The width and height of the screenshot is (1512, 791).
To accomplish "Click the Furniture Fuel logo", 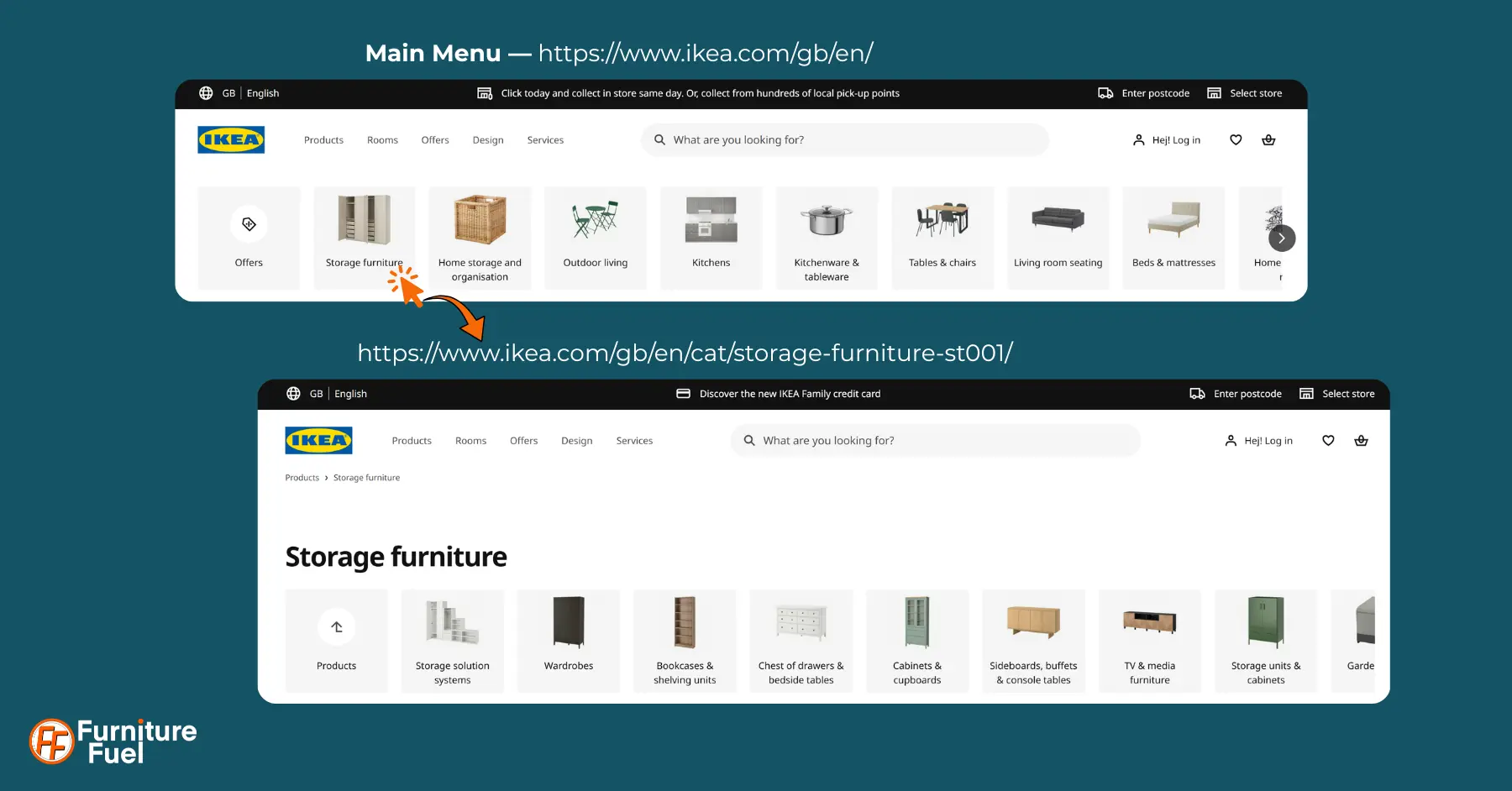I will tap(113, 741).
